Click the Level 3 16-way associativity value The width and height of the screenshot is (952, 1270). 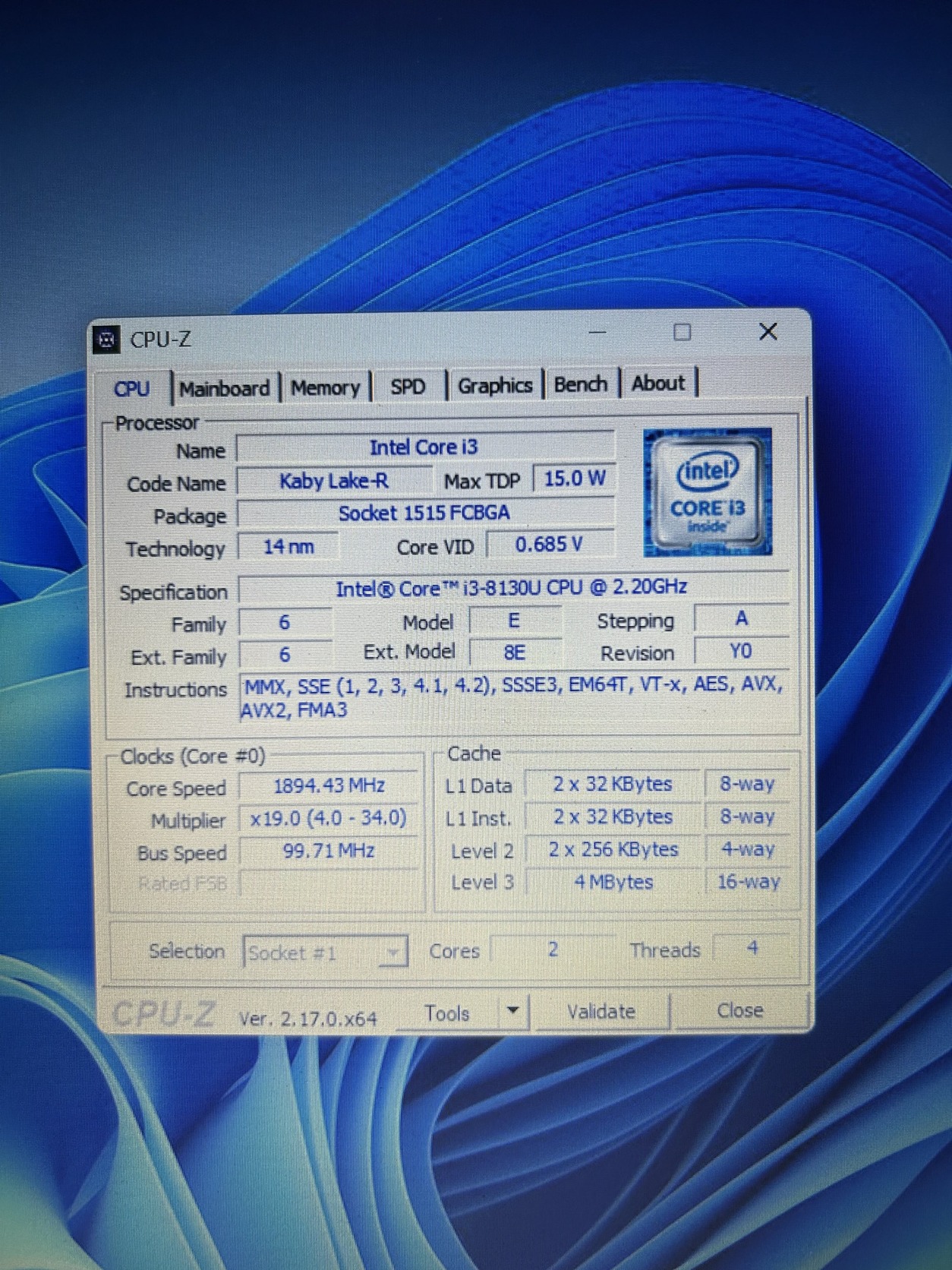click(749, 882)
